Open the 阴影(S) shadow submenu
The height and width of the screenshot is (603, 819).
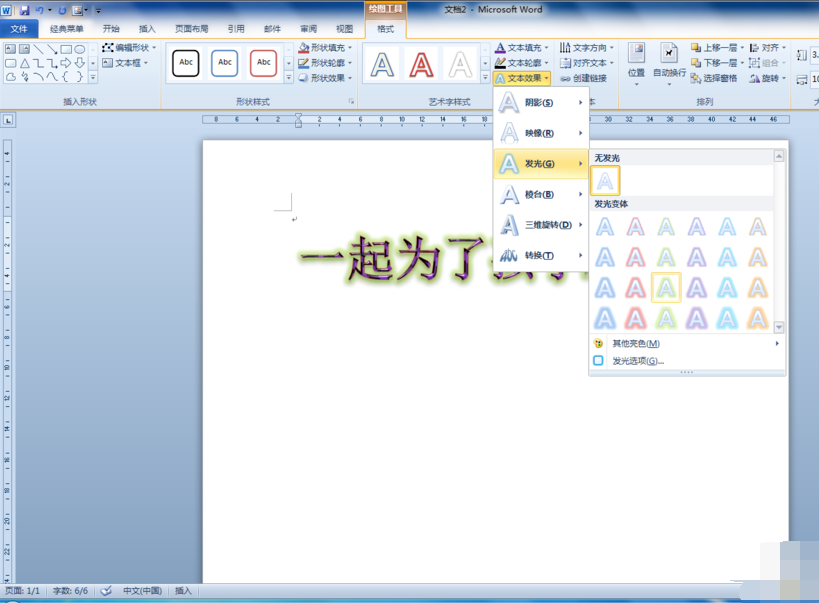541,102
